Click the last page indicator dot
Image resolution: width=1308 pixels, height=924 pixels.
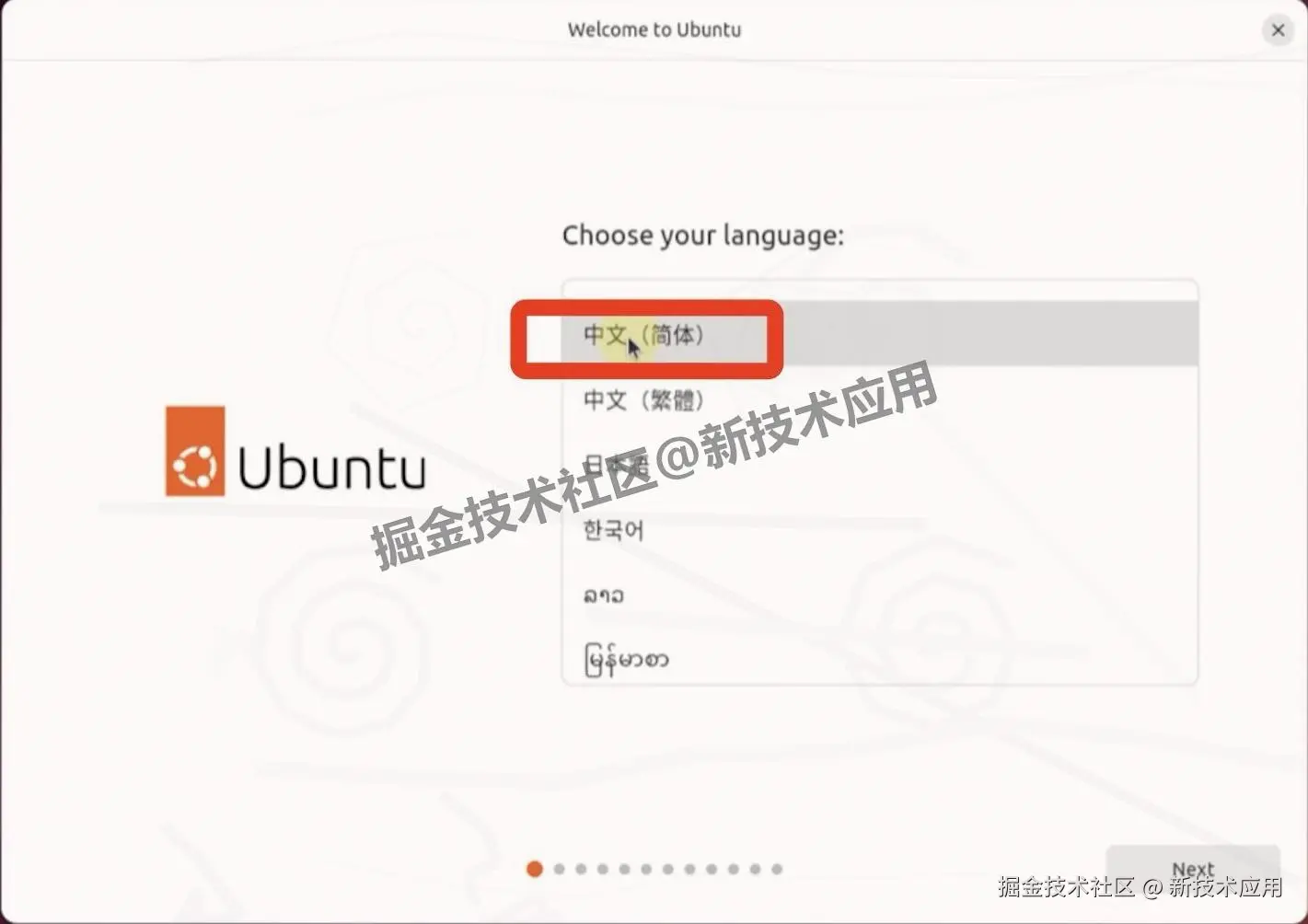776,868
